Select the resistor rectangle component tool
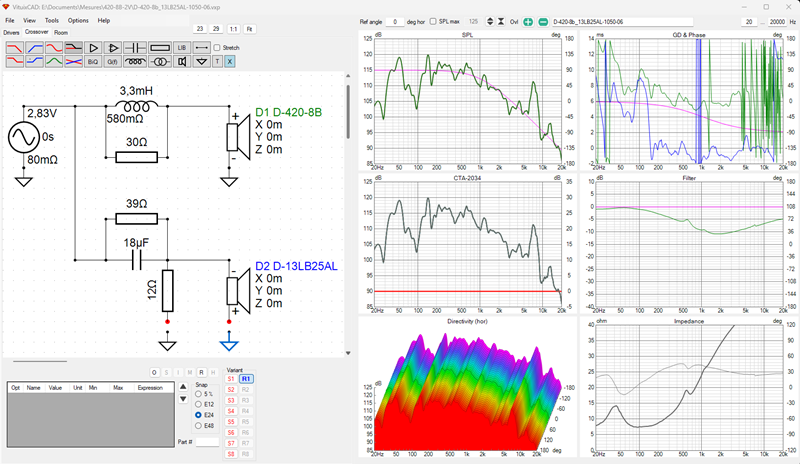The width and height of the screenshot is (800, 464). click(160, 48)
